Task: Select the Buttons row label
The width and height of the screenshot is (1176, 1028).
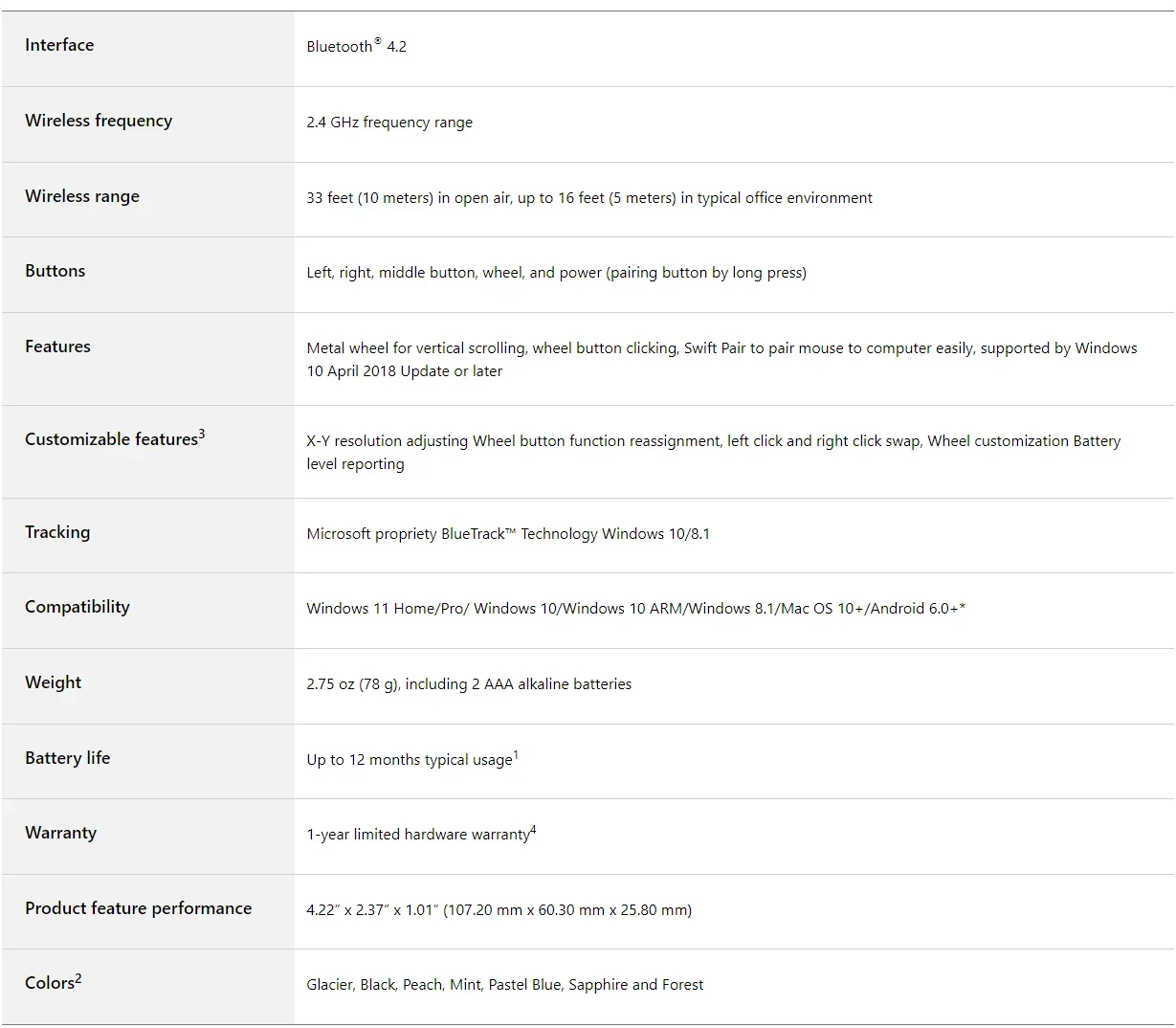Action: click(55, 271)
